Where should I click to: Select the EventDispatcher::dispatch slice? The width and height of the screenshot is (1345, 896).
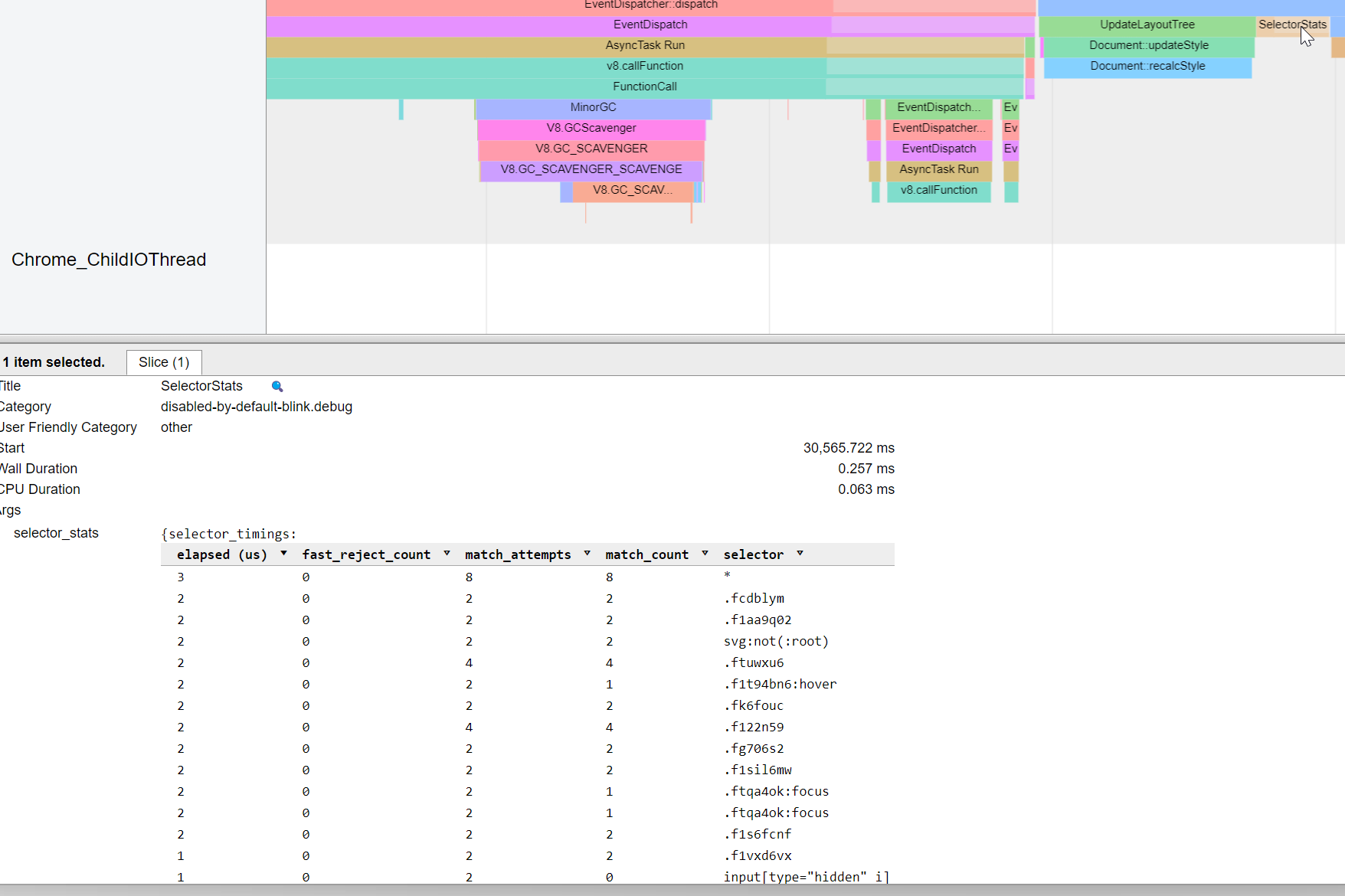pyautogui.click(x=650, y=5)
